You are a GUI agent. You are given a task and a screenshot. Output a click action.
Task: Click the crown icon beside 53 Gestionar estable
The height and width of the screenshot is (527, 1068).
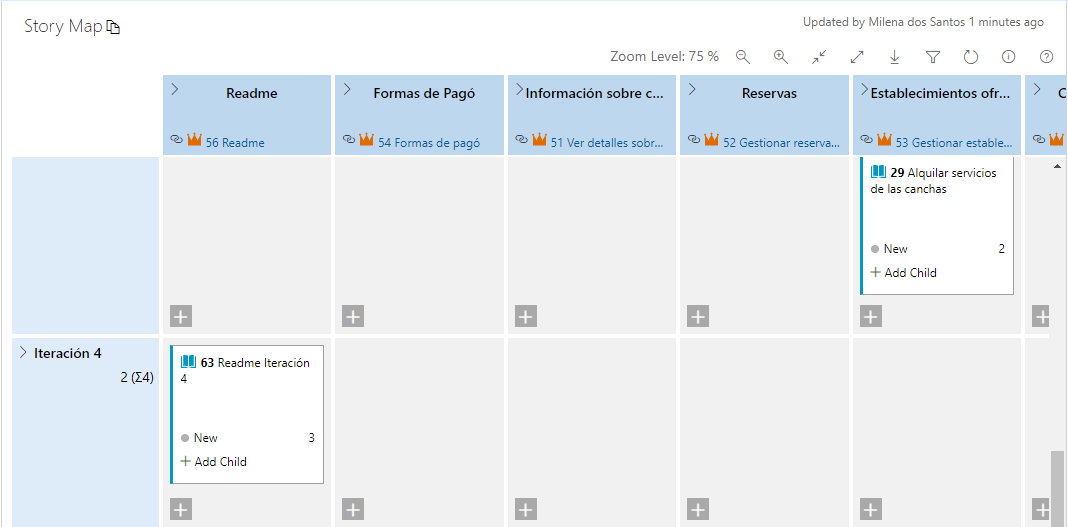(x=884, y=139)
